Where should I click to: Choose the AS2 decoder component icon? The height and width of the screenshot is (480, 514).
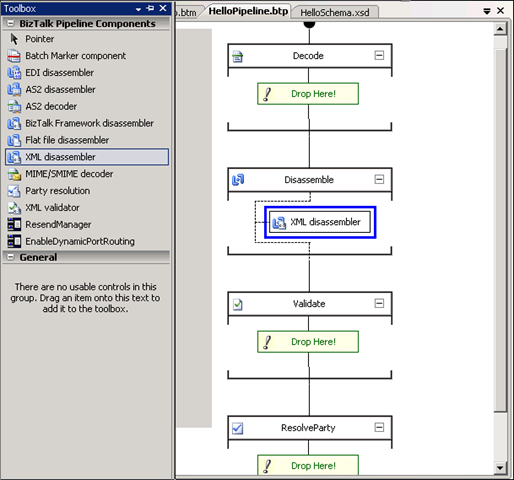click(x=14, y=106)
